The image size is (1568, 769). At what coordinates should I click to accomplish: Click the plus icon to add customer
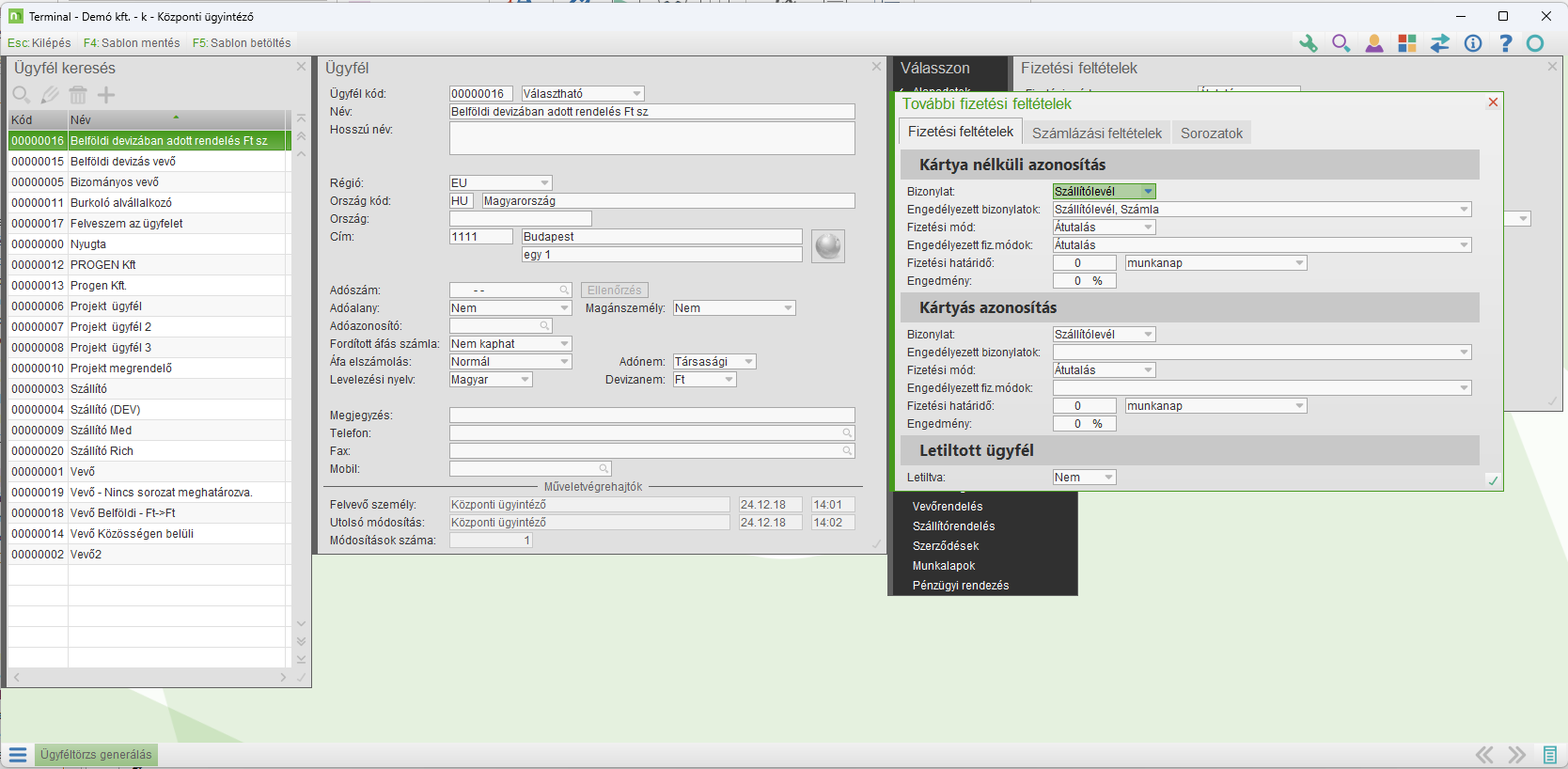[x=106, y=95]
